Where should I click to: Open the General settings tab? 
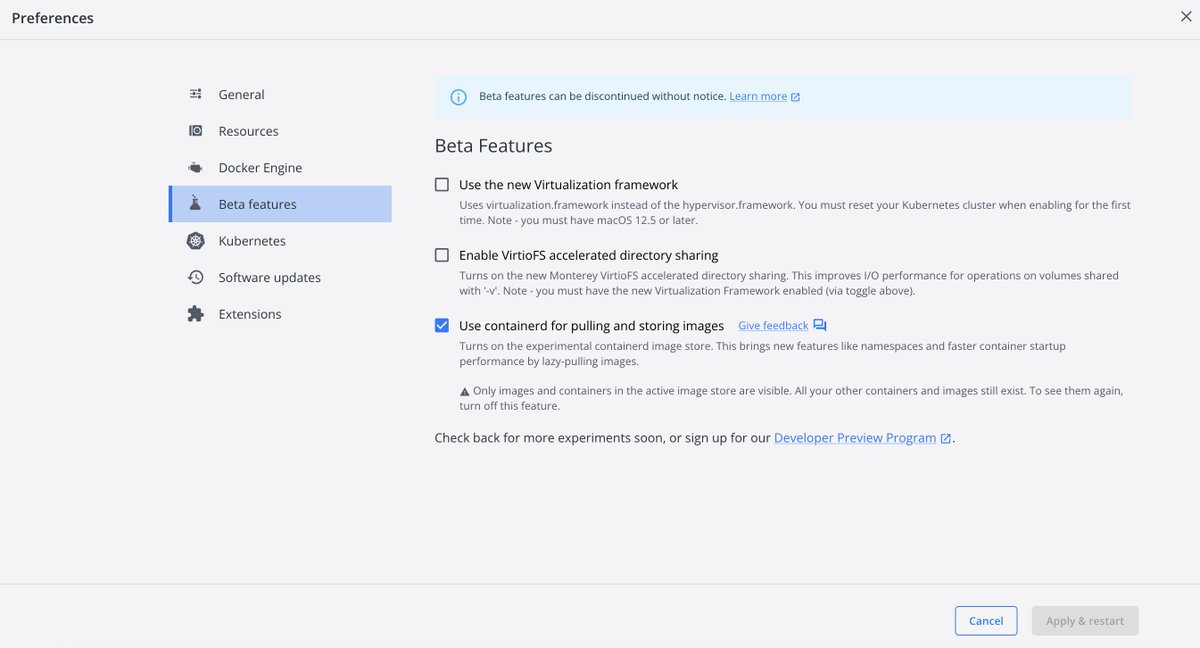tap(280, 94)
